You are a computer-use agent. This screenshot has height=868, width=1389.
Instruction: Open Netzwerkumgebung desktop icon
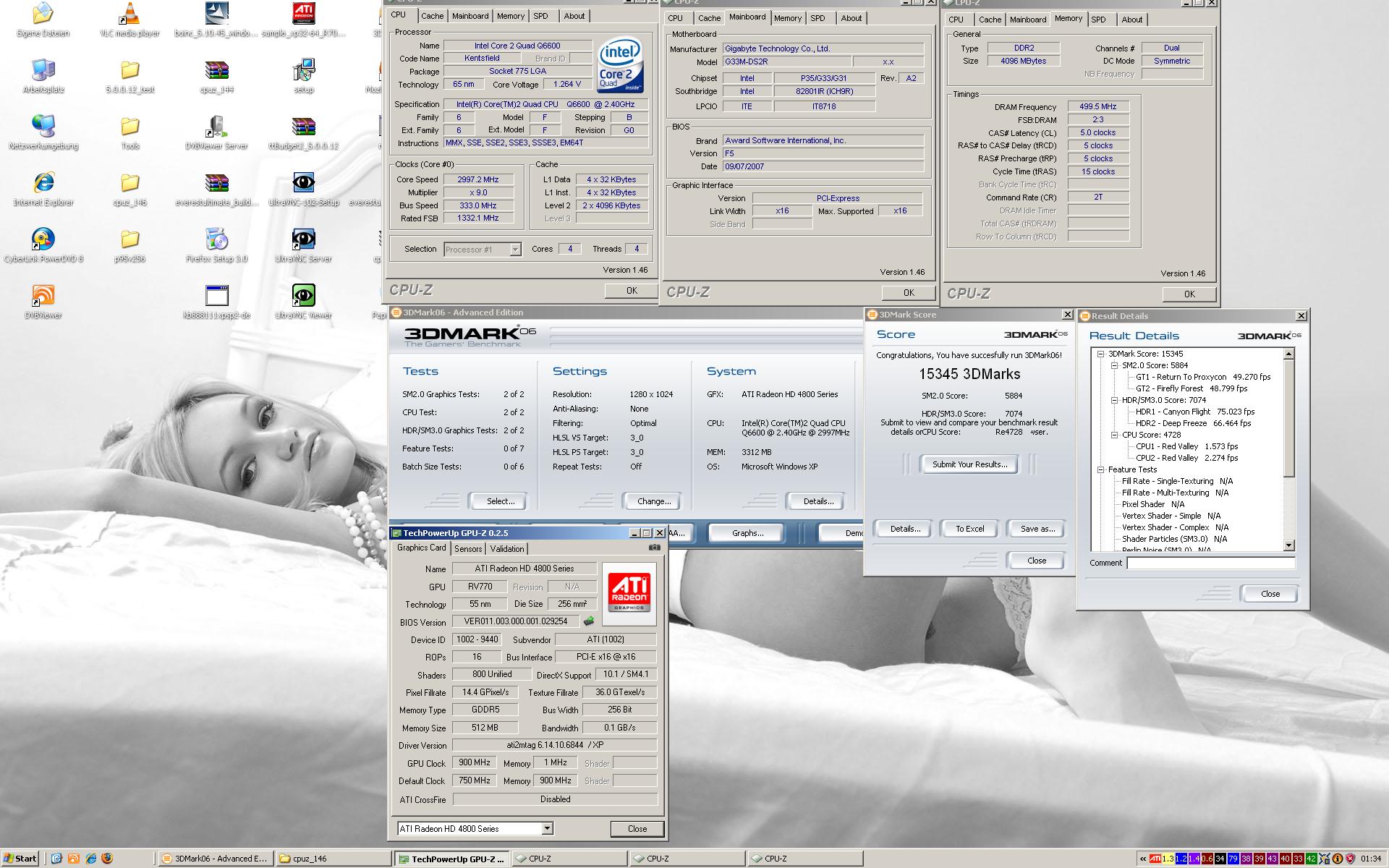point(43,132)
